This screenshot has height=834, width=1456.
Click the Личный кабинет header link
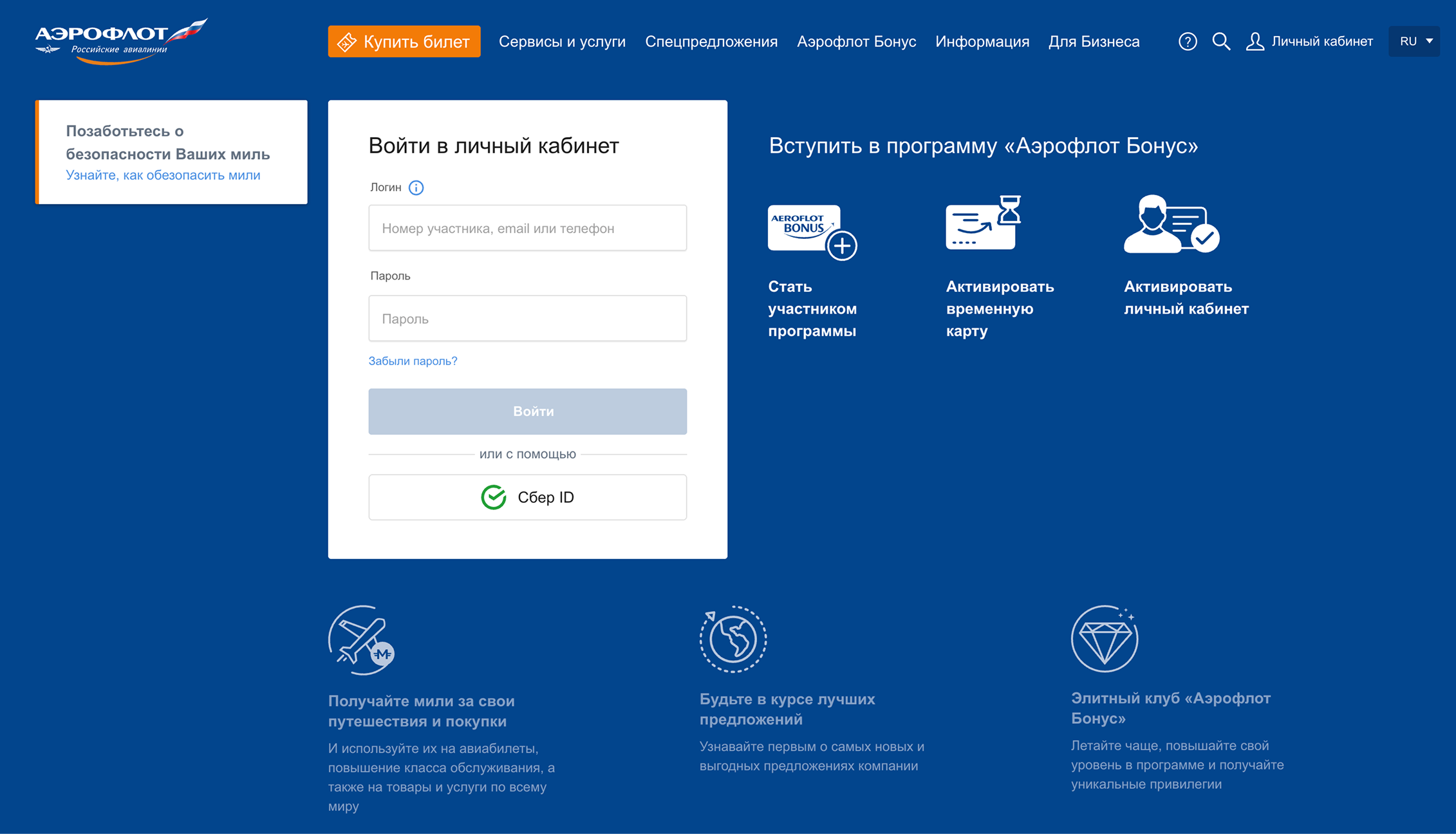(x=1322, y=42)
